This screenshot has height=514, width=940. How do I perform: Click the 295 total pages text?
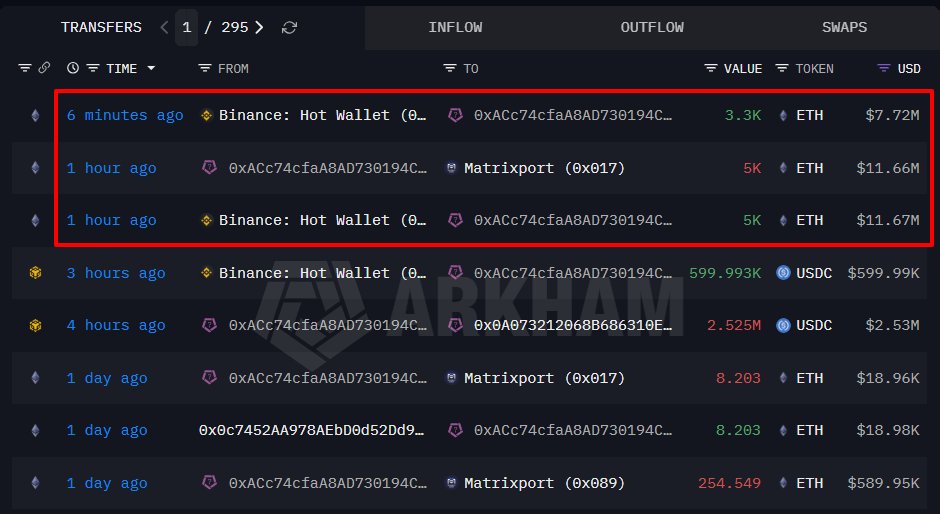tap(234, 28)
